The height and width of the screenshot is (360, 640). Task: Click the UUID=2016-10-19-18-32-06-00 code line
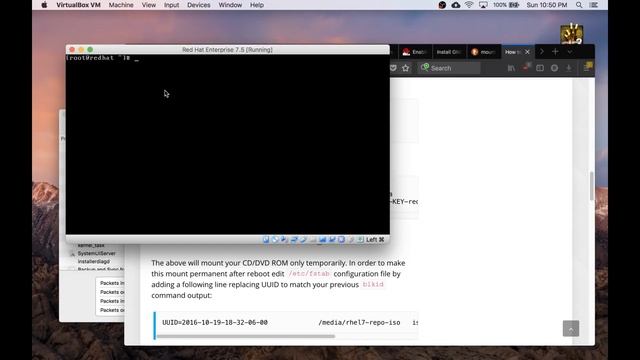point(215,322)
